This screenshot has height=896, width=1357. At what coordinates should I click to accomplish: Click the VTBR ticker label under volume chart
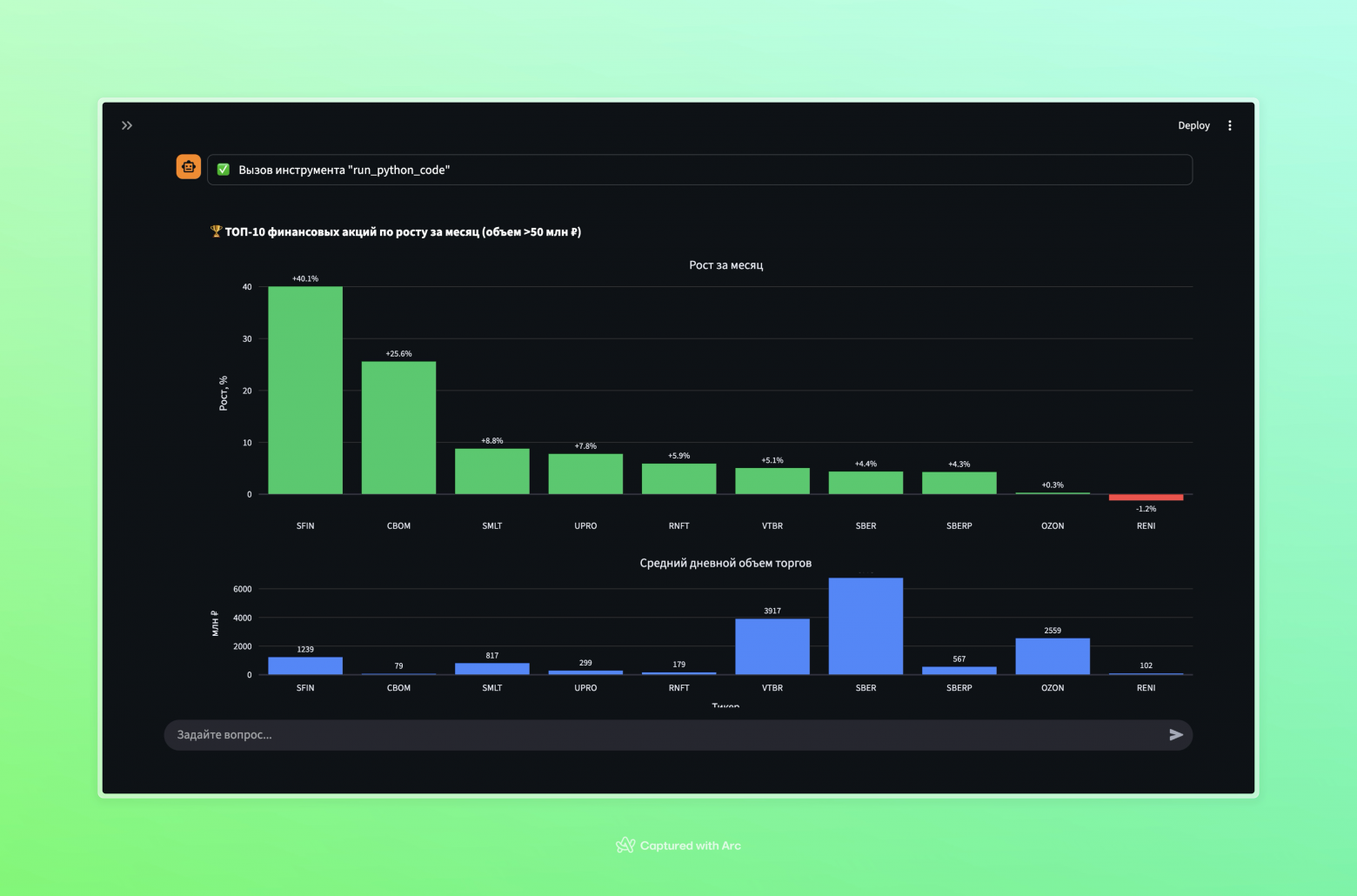(x=772, y=688)
